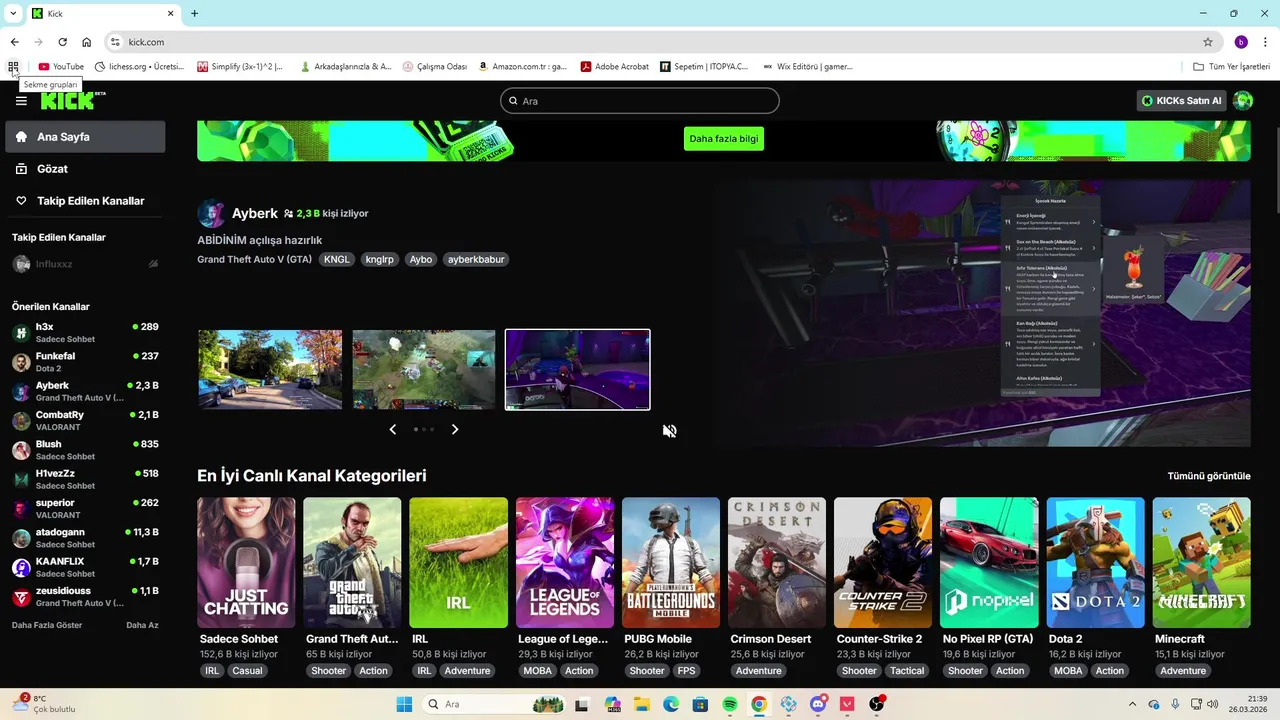
Task: Open the Crimson Desert category card
Action: (777, 563)
